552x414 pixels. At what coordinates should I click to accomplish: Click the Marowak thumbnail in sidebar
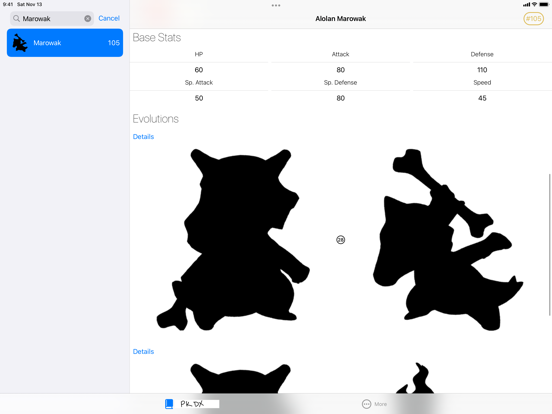pos(20,43)
